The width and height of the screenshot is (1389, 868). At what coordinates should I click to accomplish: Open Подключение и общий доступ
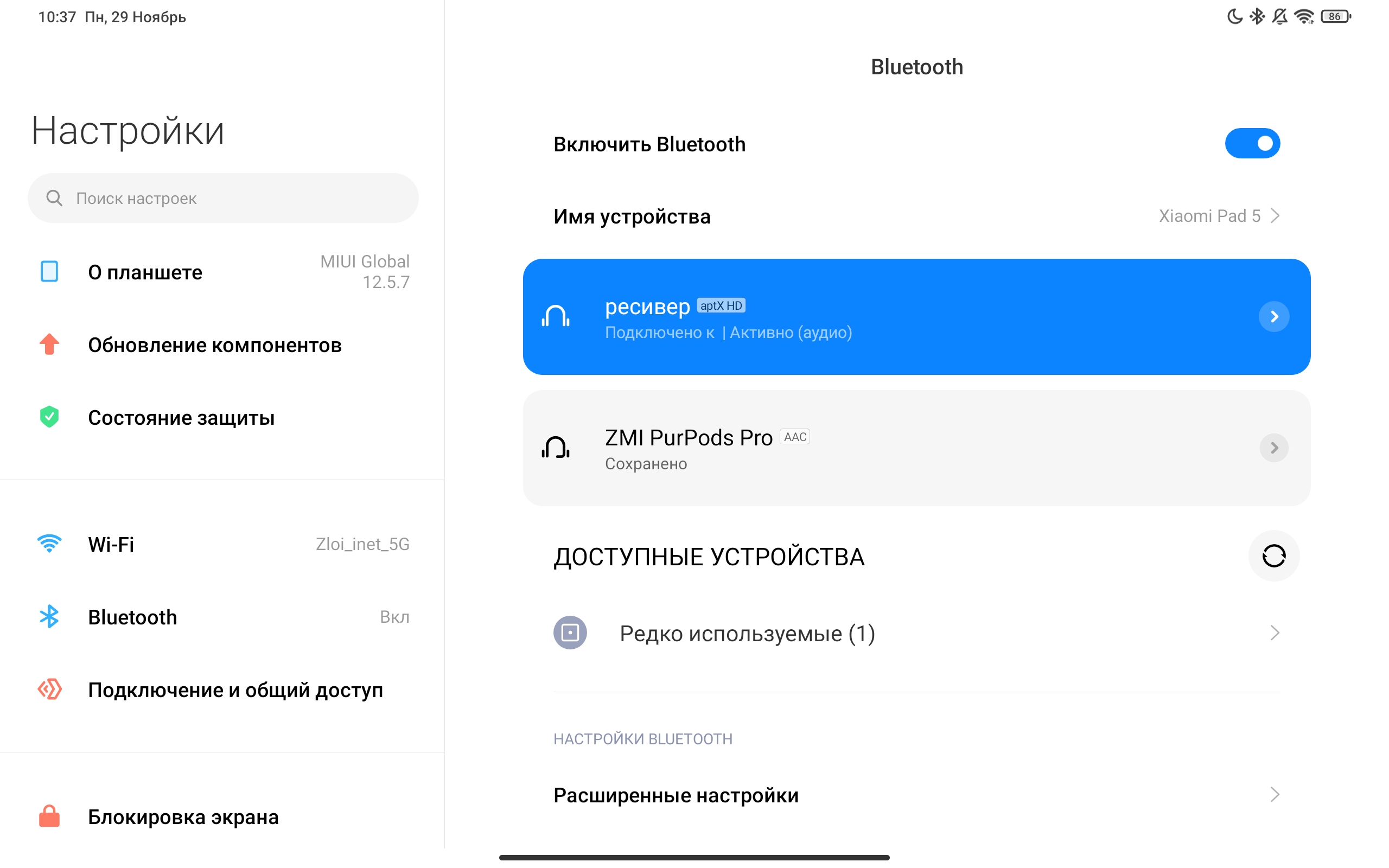pyautogui.click(x=235, y=690)
